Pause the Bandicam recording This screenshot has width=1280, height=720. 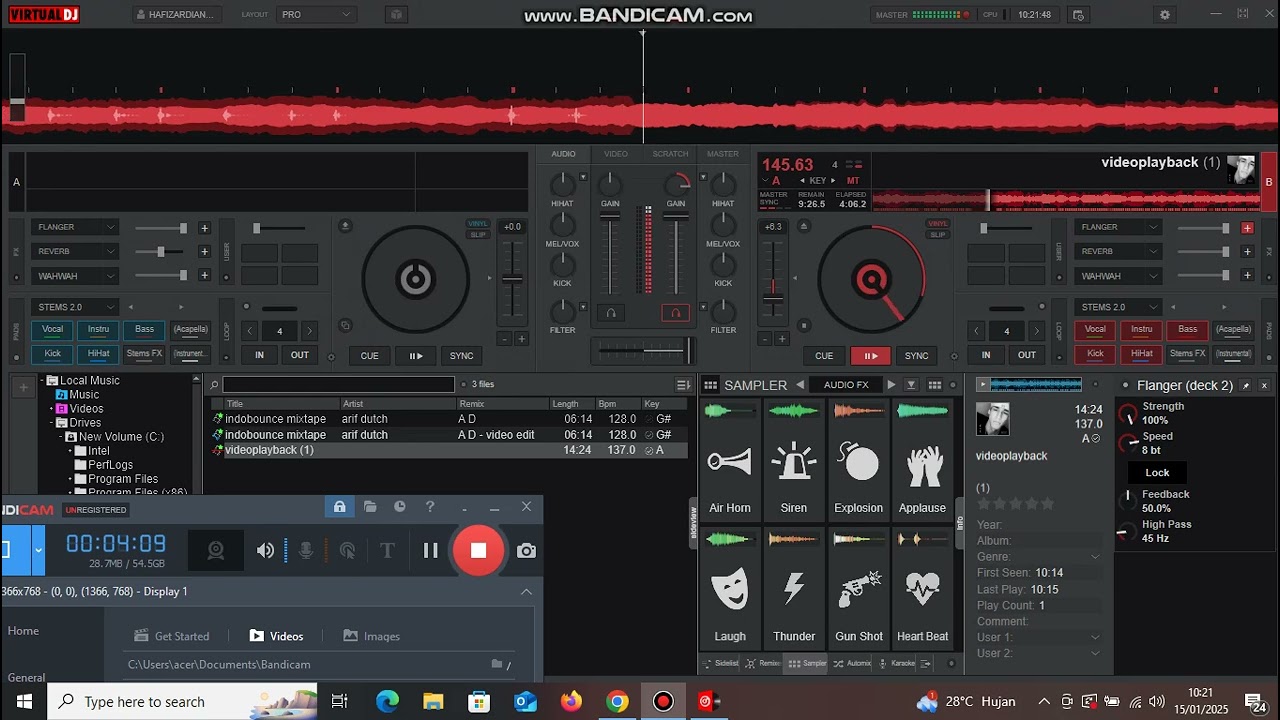(430, 550)
